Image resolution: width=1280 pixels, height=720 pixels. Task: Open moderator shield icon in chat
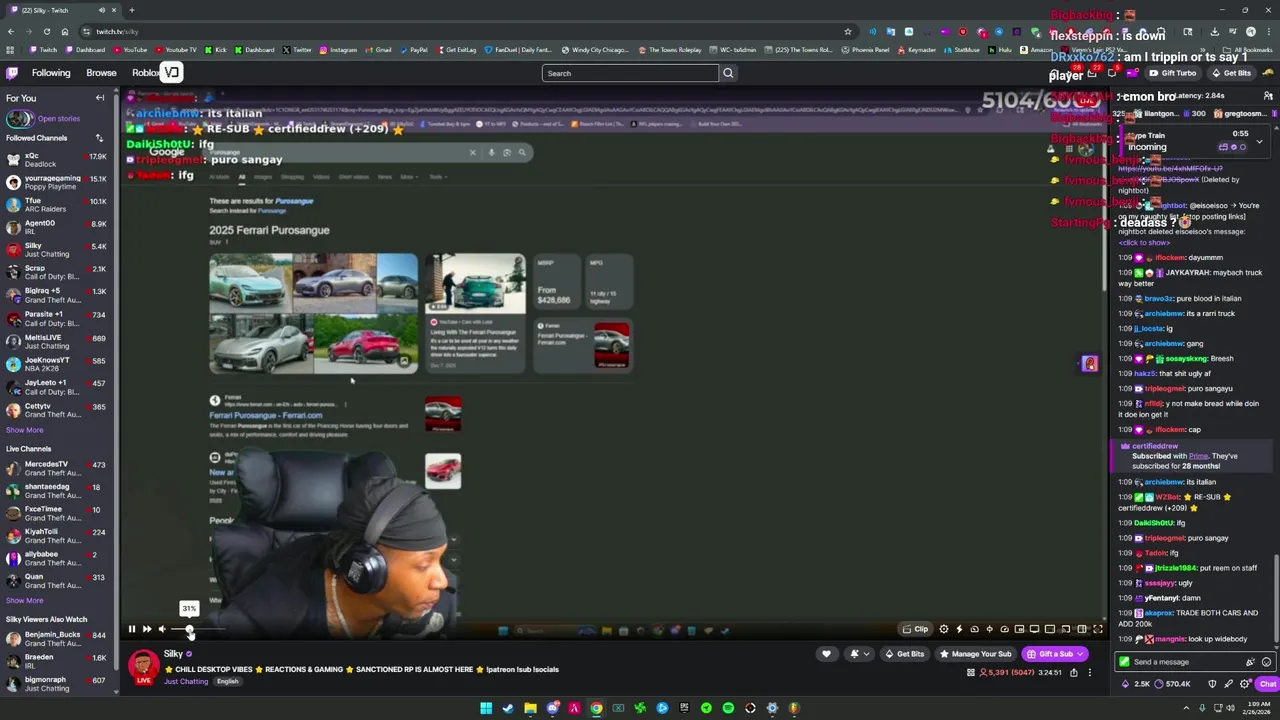click(x=1212, y=684)
